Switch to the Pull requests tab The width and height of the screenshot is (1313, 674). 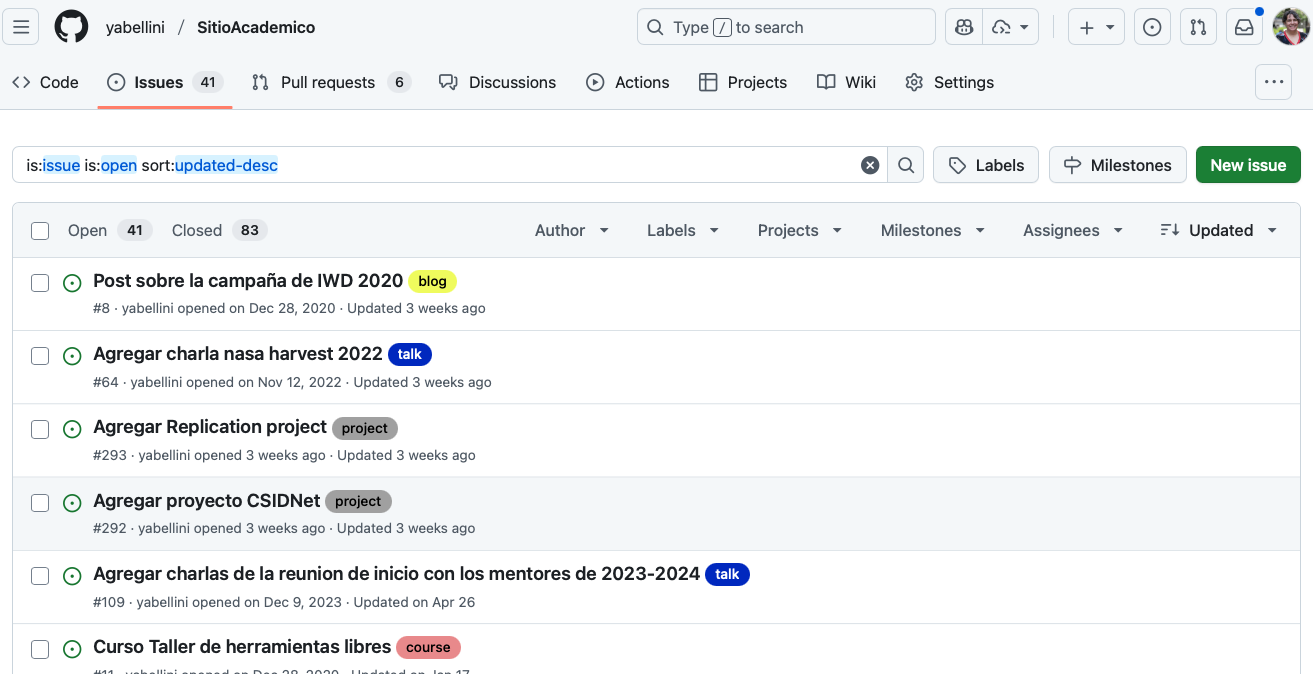coord(328,82)
